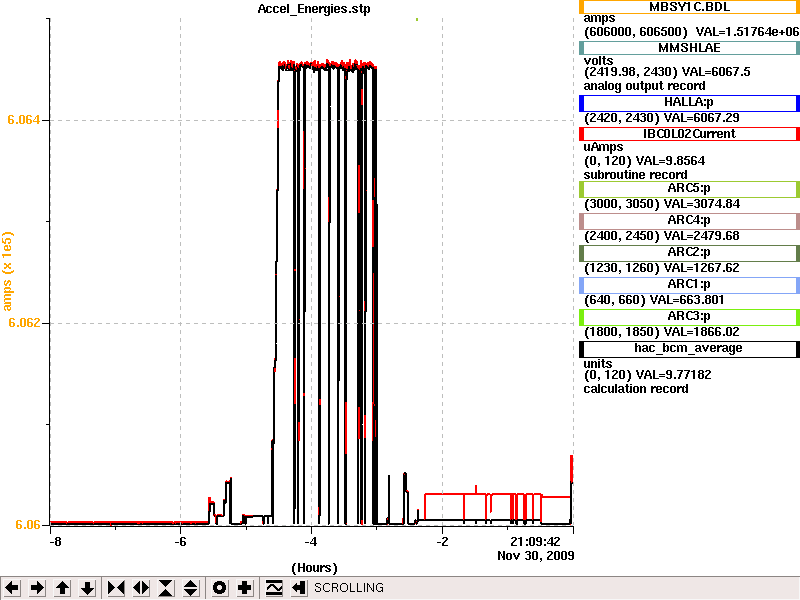Select the MMSHLAE curve in the legend

pyautogui.click(x=689, y=48)
